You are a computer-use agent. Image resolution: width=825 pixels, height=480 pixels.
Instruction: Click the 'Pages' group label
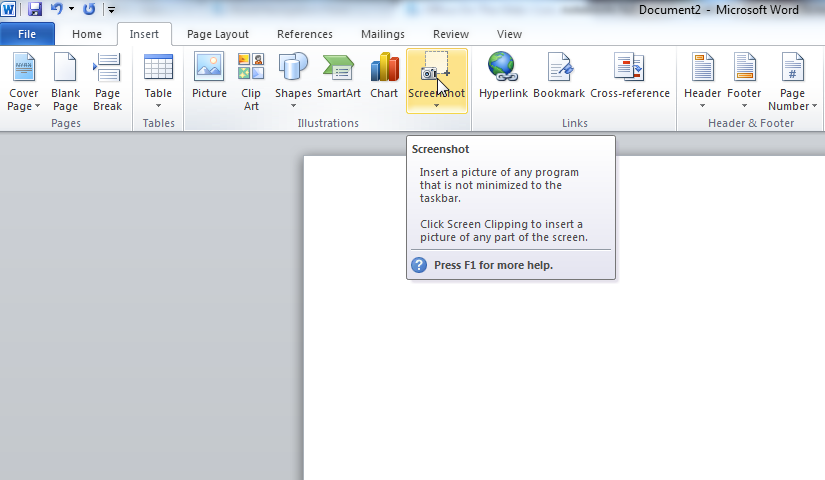[x=66, y=123]
